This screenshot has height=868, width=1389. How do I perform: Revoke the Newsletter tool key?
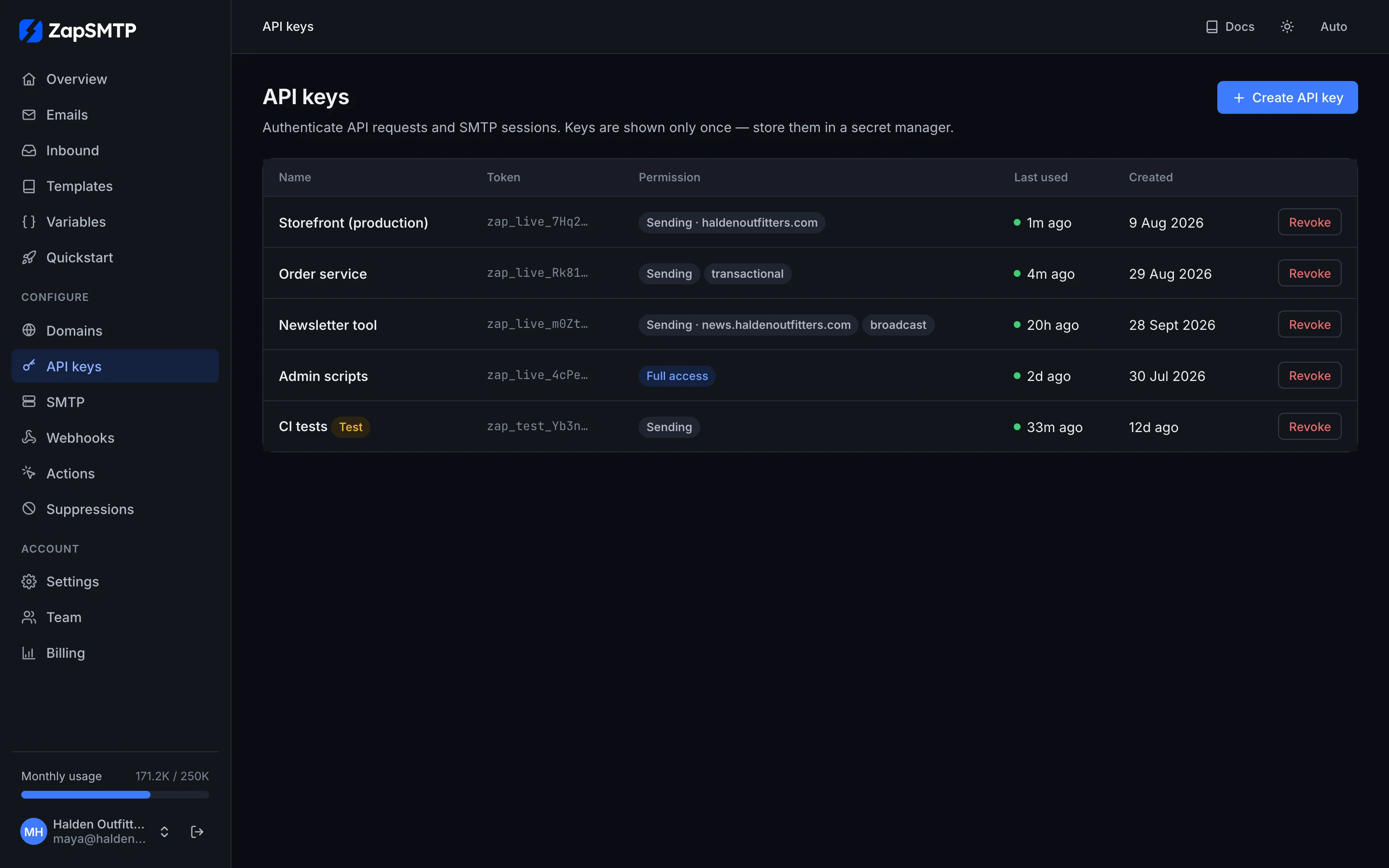point(1309,325)
